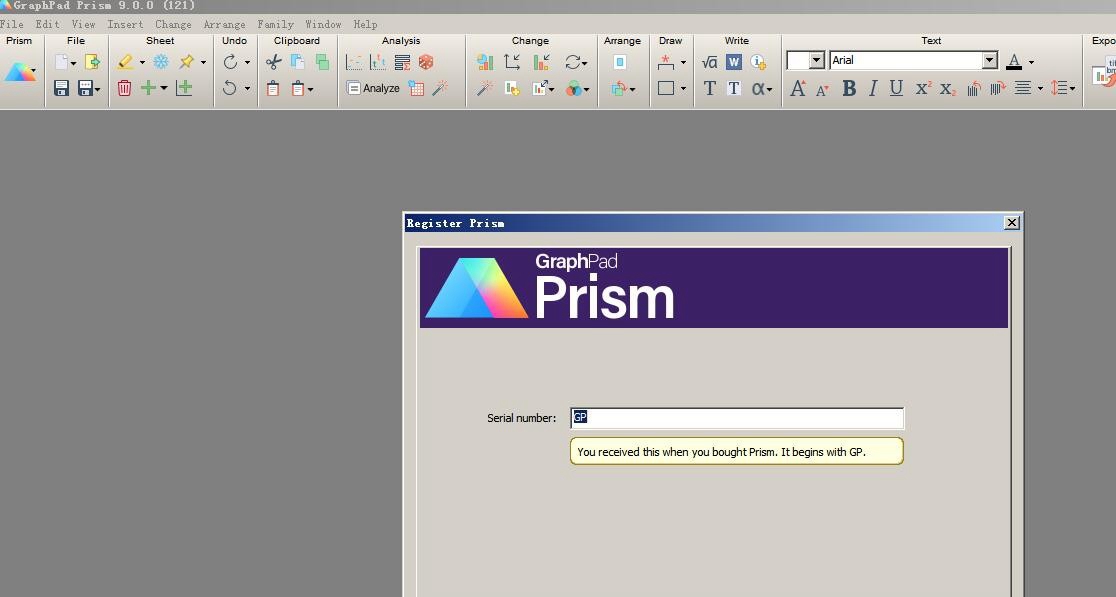Click the Export graph icon
The width and height of the screenshot is (1116, 597).
(1105, 73)
